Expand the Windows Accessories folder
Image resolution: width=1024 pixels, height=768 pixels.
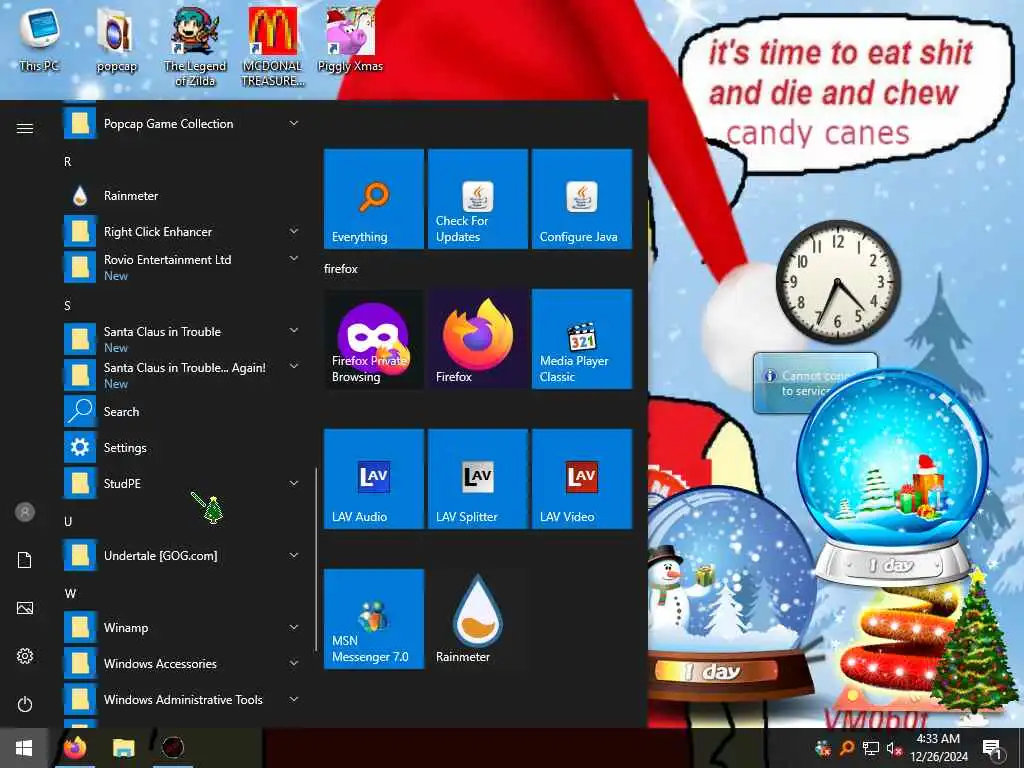click(183, 664)
